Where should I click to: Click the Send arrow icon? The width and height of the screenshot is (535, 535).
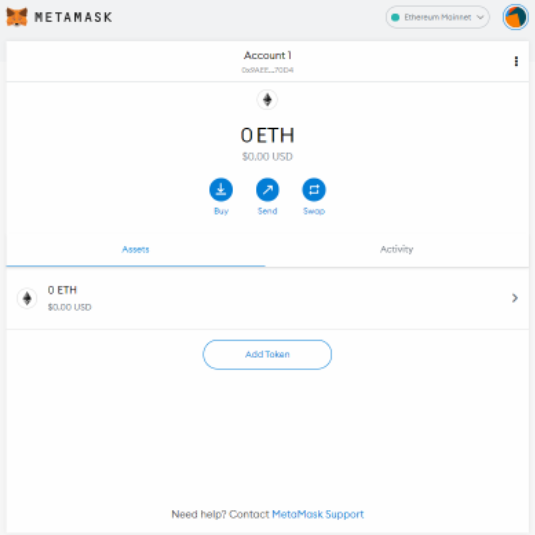point(268,189)
